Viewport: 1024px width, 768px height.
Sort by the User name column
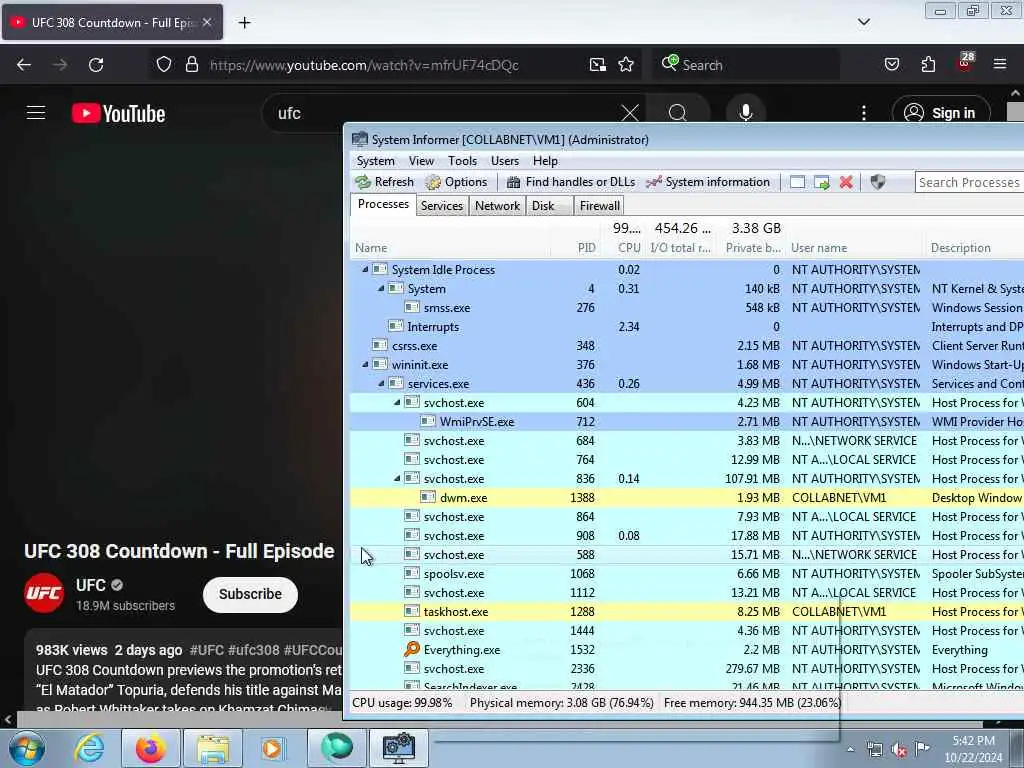pyautogui.click(x=819, y=248)
